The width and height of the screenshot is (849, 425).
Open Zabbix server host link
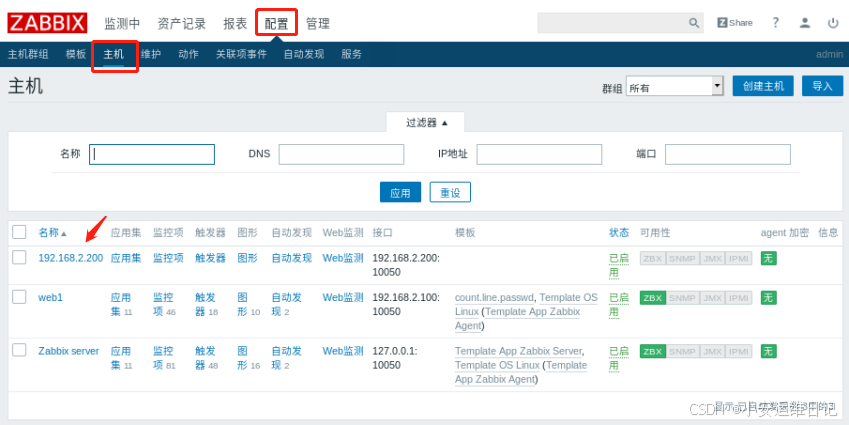pos(69,351)
